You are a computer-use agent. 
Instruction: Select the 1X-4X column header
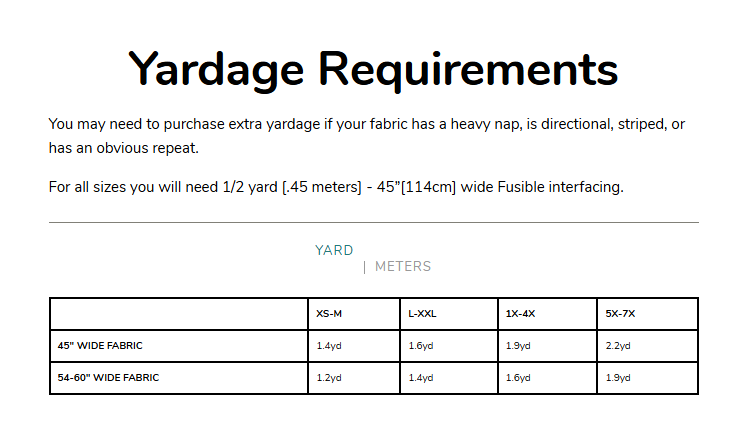(520, 314)
